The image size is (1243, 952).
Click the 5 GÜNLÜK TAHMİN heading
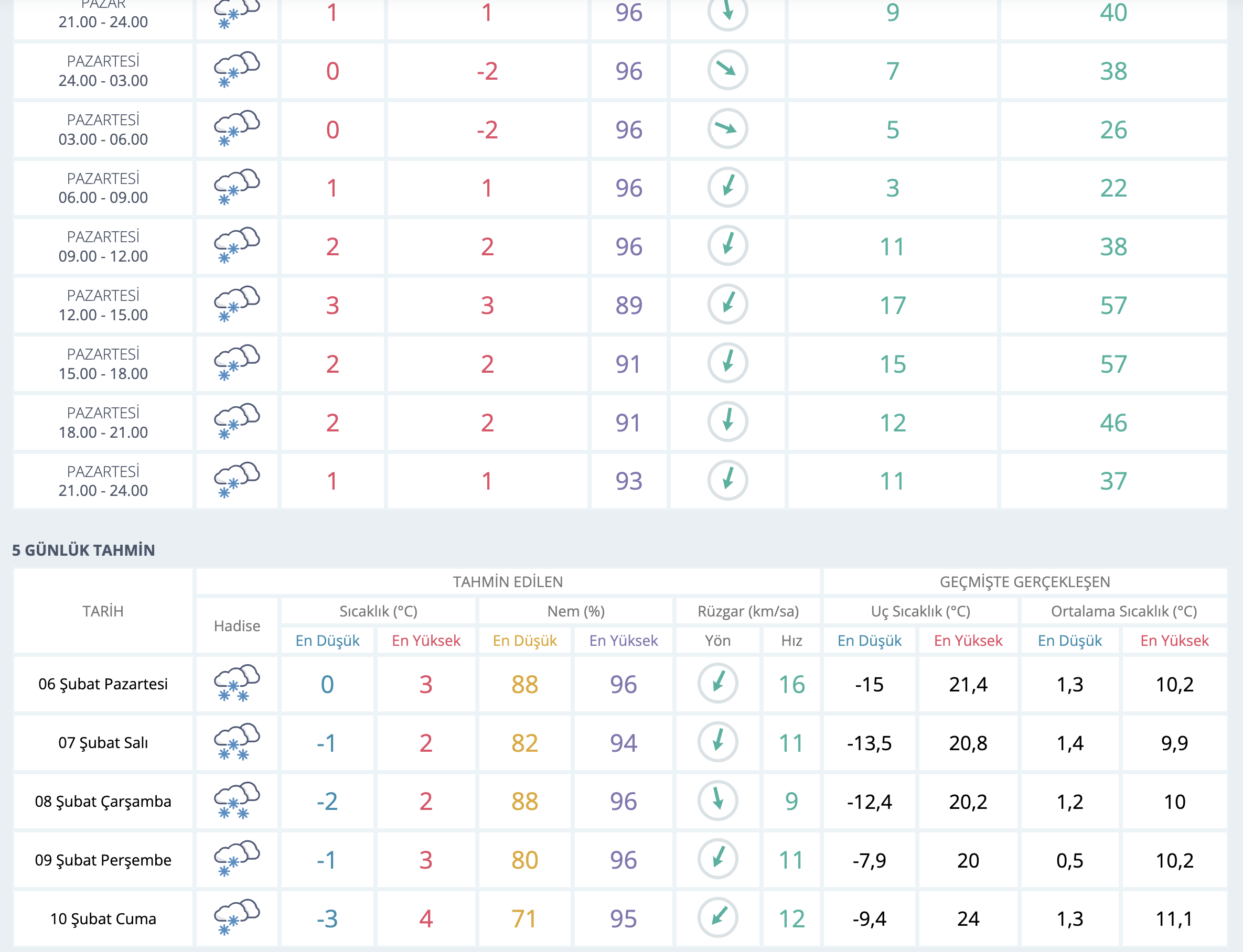pyautogui.click(x=83, y=550)
